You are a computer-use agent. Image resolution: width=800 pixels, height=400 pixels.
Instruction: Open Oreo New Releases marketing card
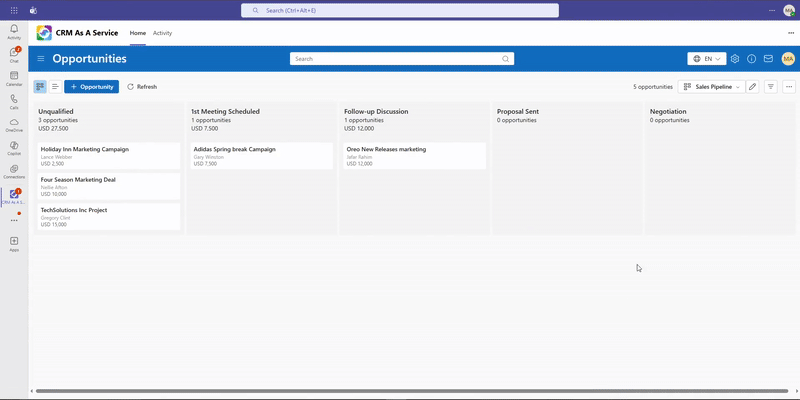click(x=415, y=156)
